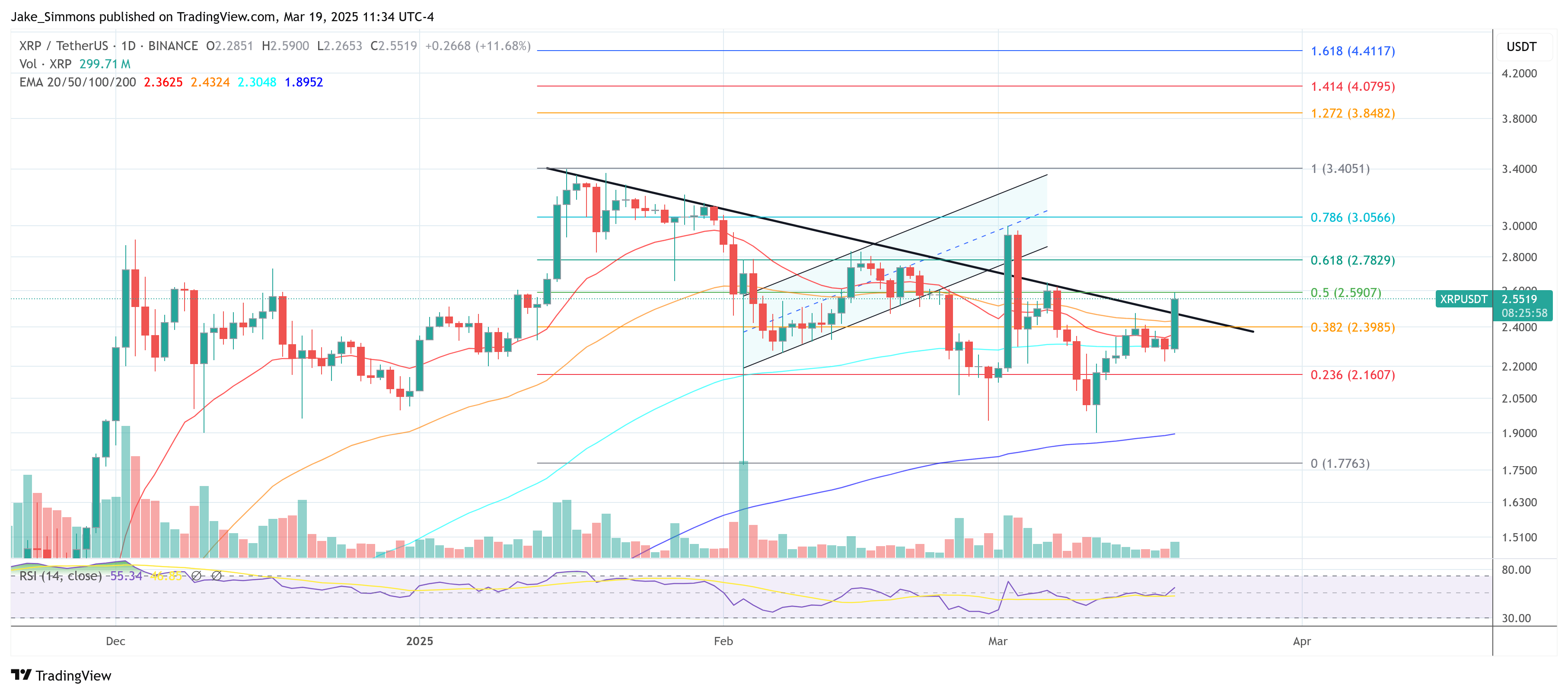
Task: Click the RSI 30.00 axis label
Action: click(1516, 618)
